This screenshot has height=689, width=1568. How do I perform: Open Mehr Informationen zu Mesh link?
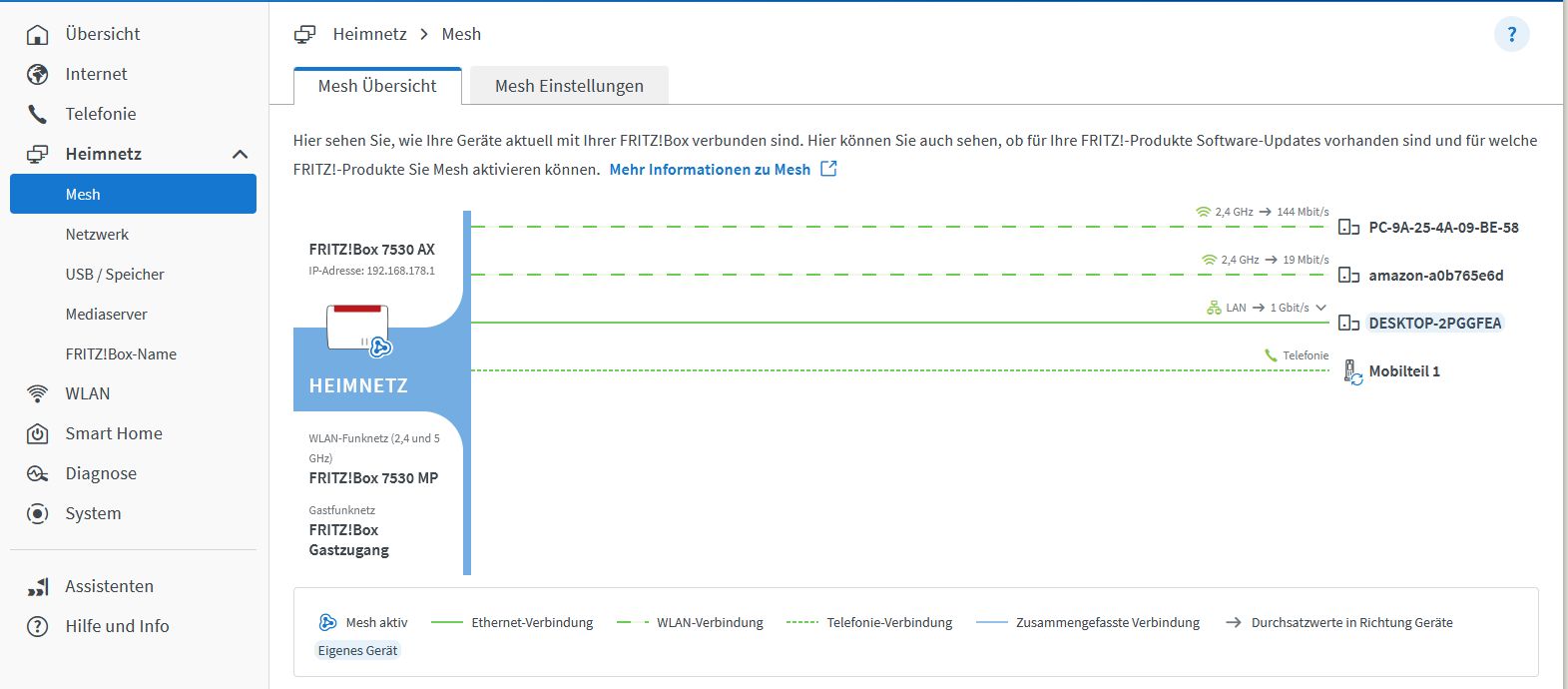click(x=710, y=169)
